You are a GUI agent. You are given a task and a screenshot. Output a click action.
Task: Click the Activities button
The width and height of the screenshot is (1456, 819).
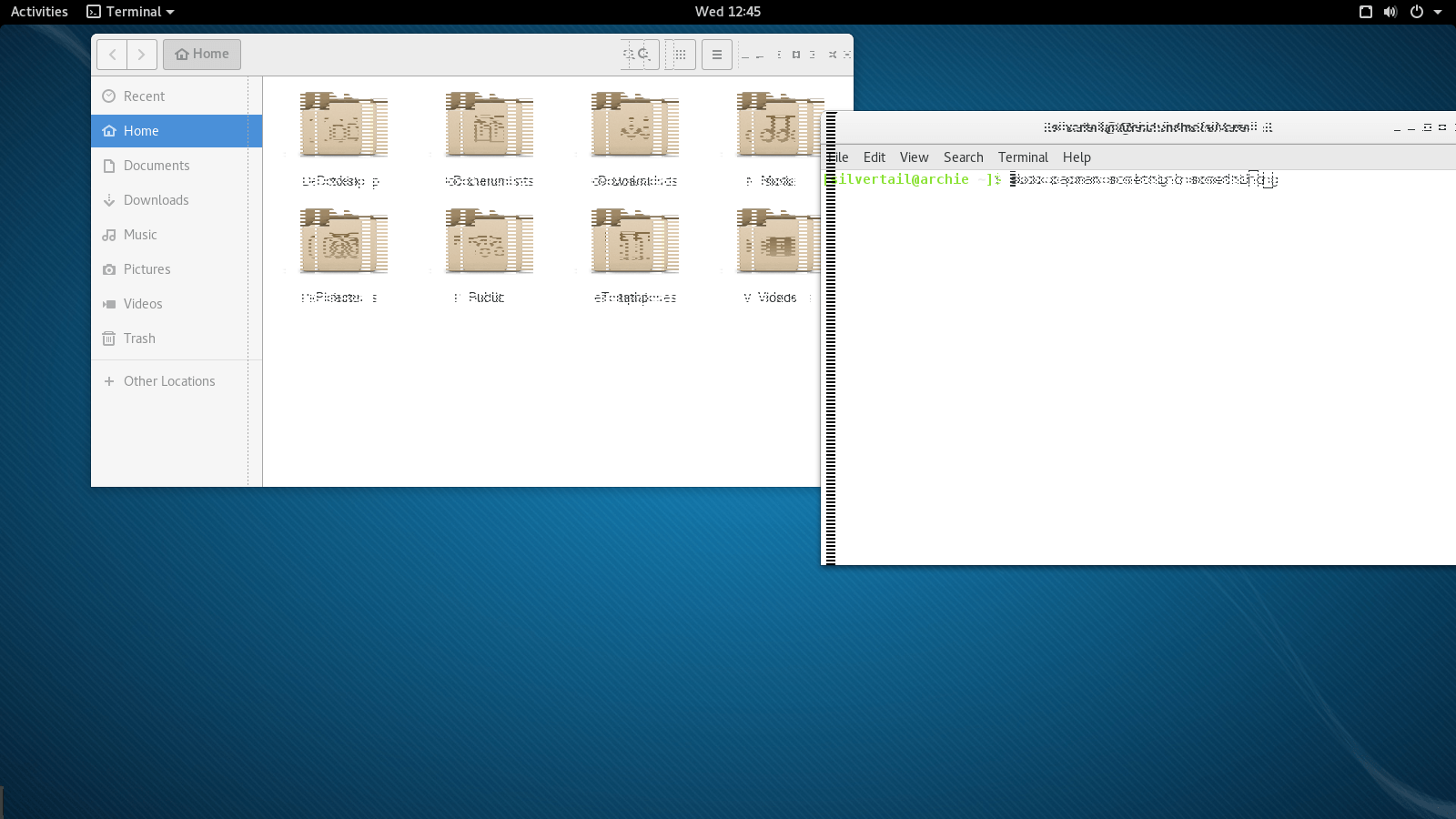tap(39, 12)
